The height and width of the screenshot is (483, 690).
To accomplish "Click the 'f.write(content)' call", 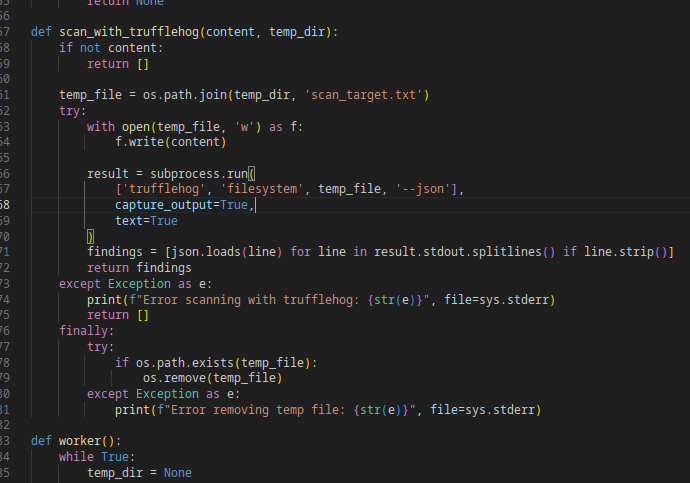I will click(x=171, y=142).
